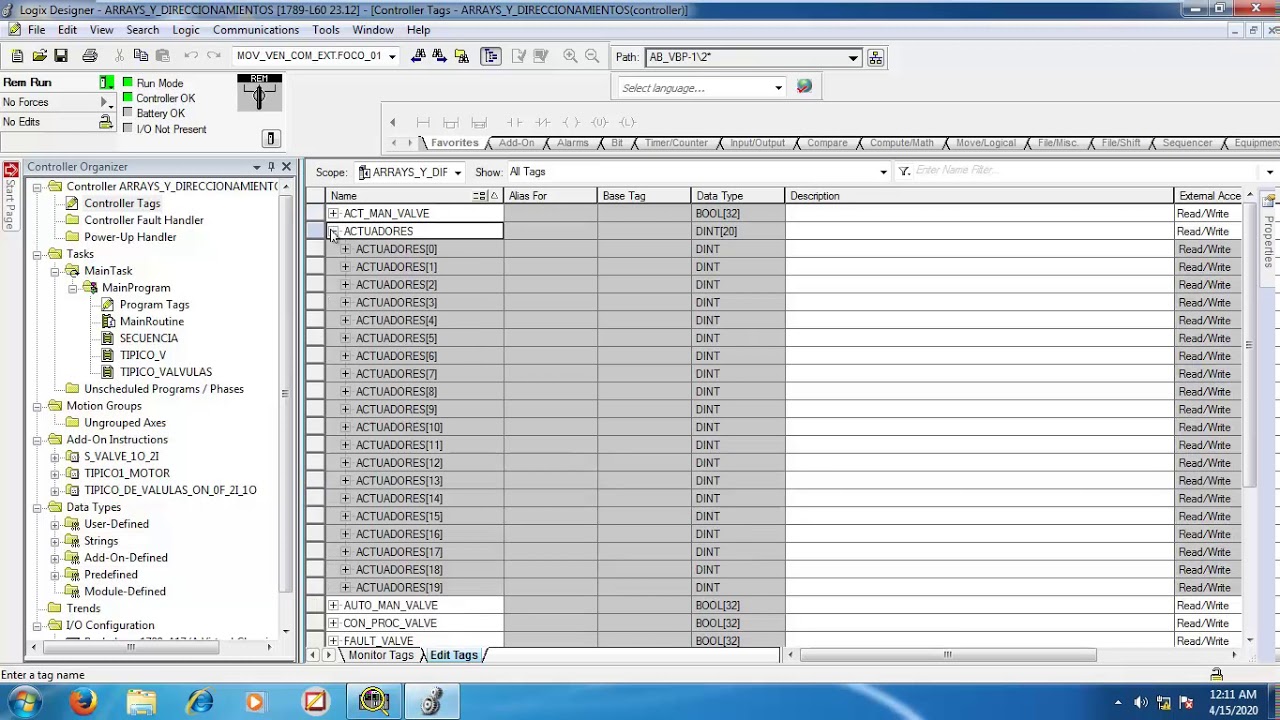Click the Description column header
Screen dimensions: 1280x720
click(x=980, y=196)
